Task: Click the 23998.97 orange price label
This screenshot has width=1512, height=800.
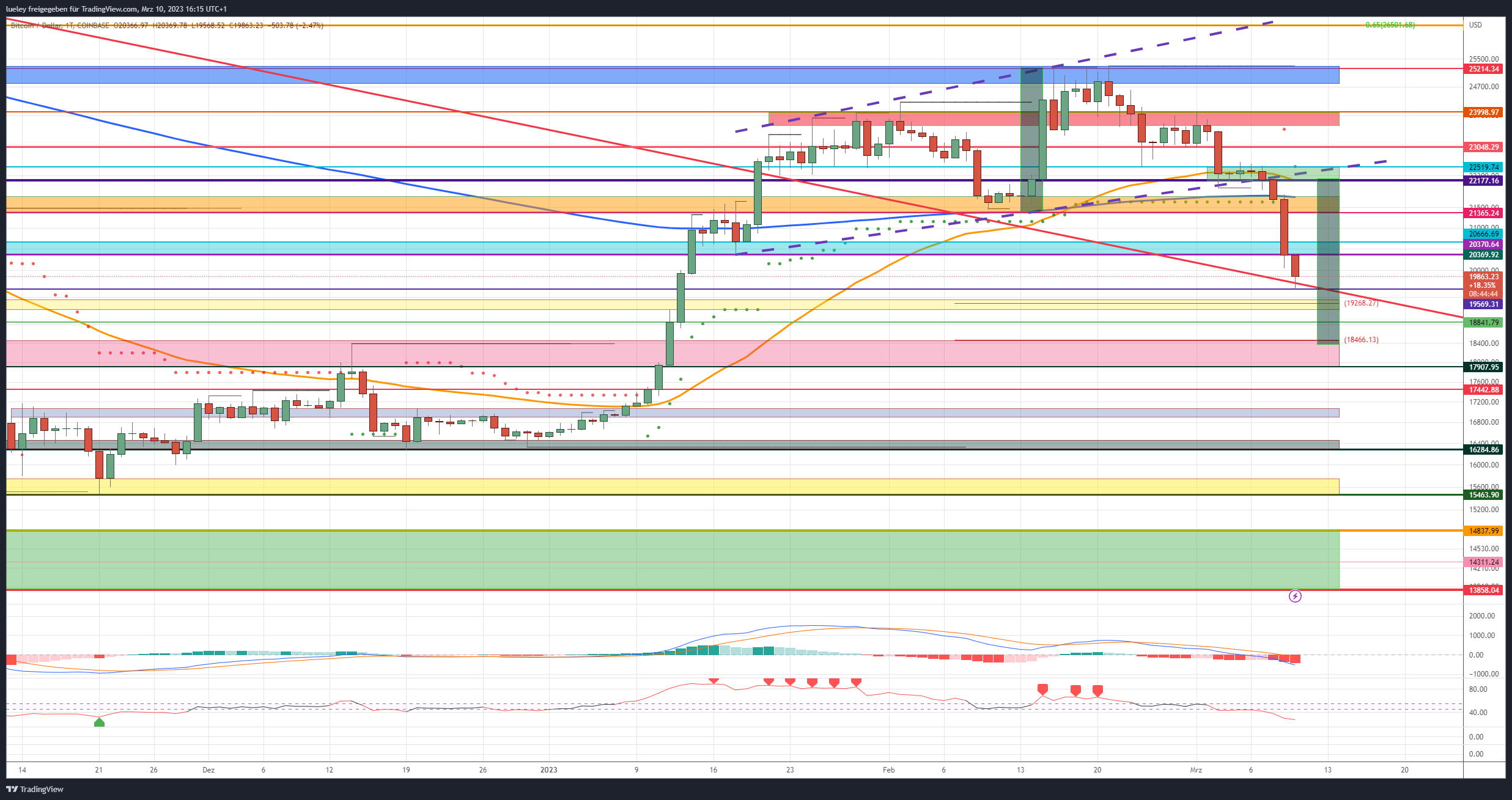Action: (1484, 112)
